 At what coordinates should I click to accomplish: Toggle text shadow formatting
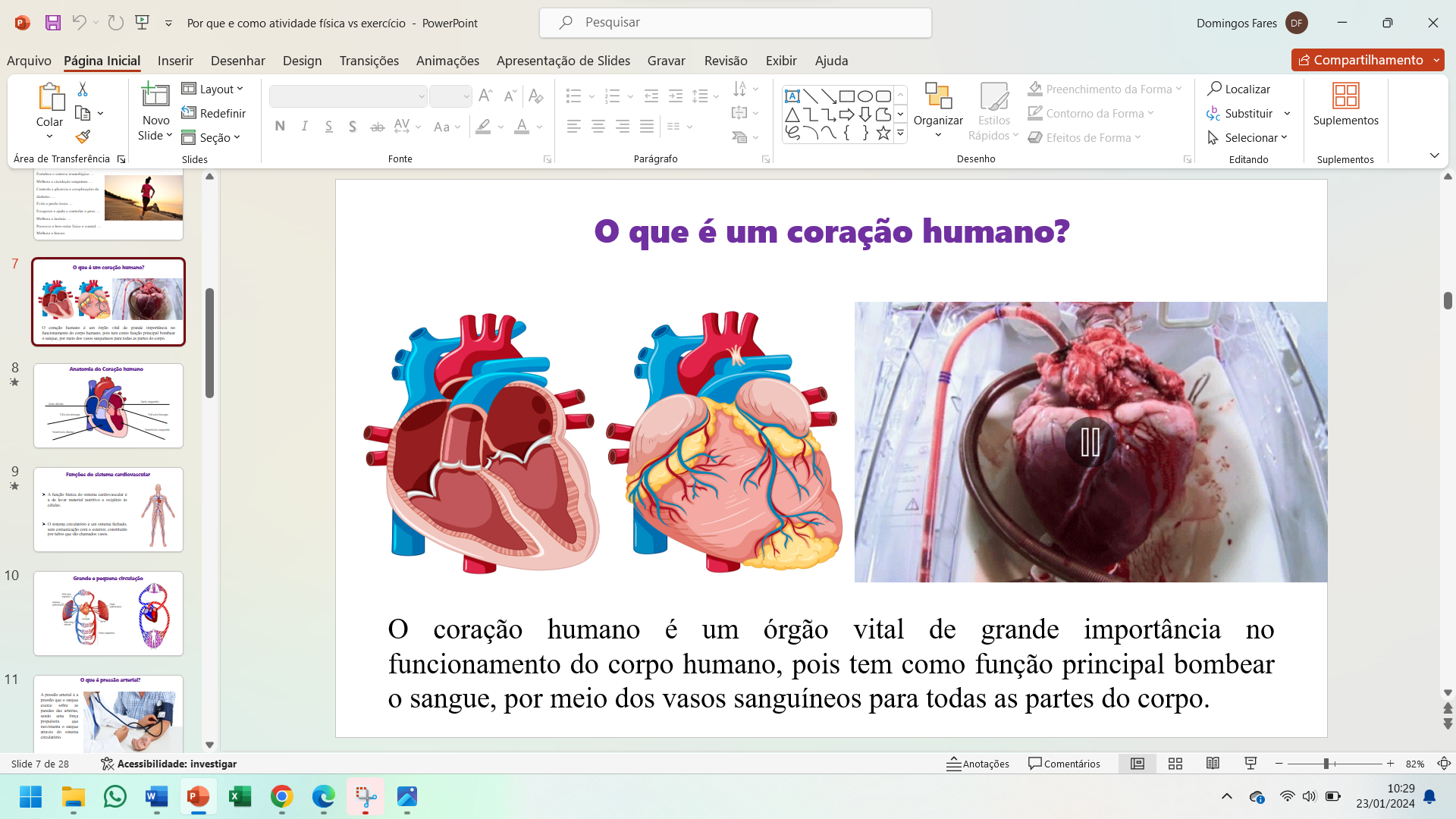(353, 127)
